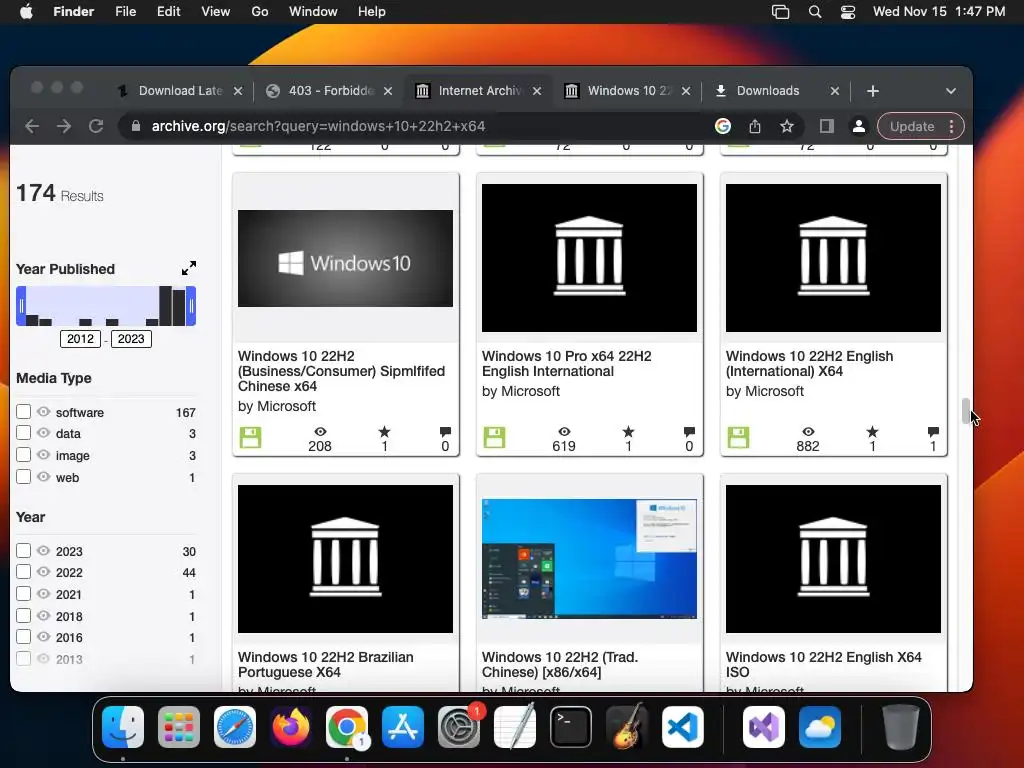Check the web media type checkbox
This screenshot has width=1024, height=768.
[24, 477]
